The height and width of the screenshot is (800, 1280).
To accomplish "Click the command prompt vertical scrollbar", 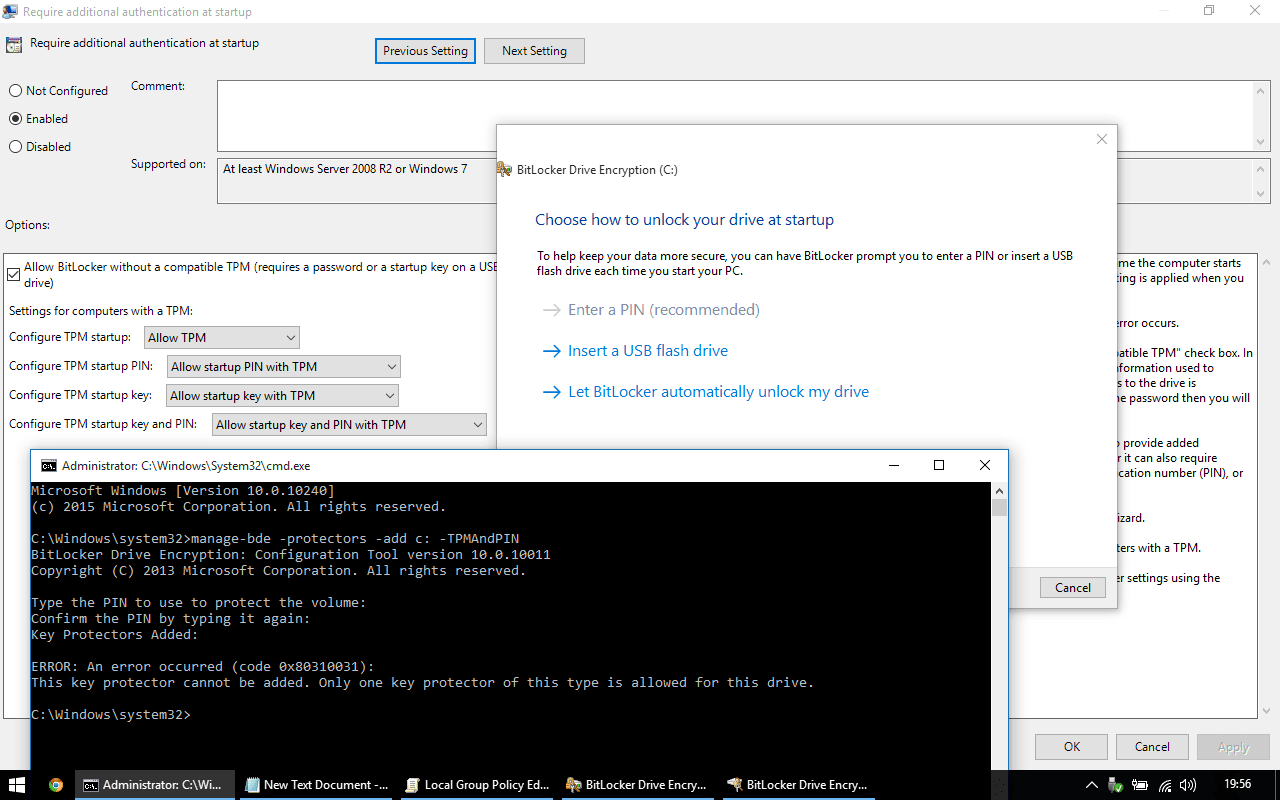I will 999,625.
